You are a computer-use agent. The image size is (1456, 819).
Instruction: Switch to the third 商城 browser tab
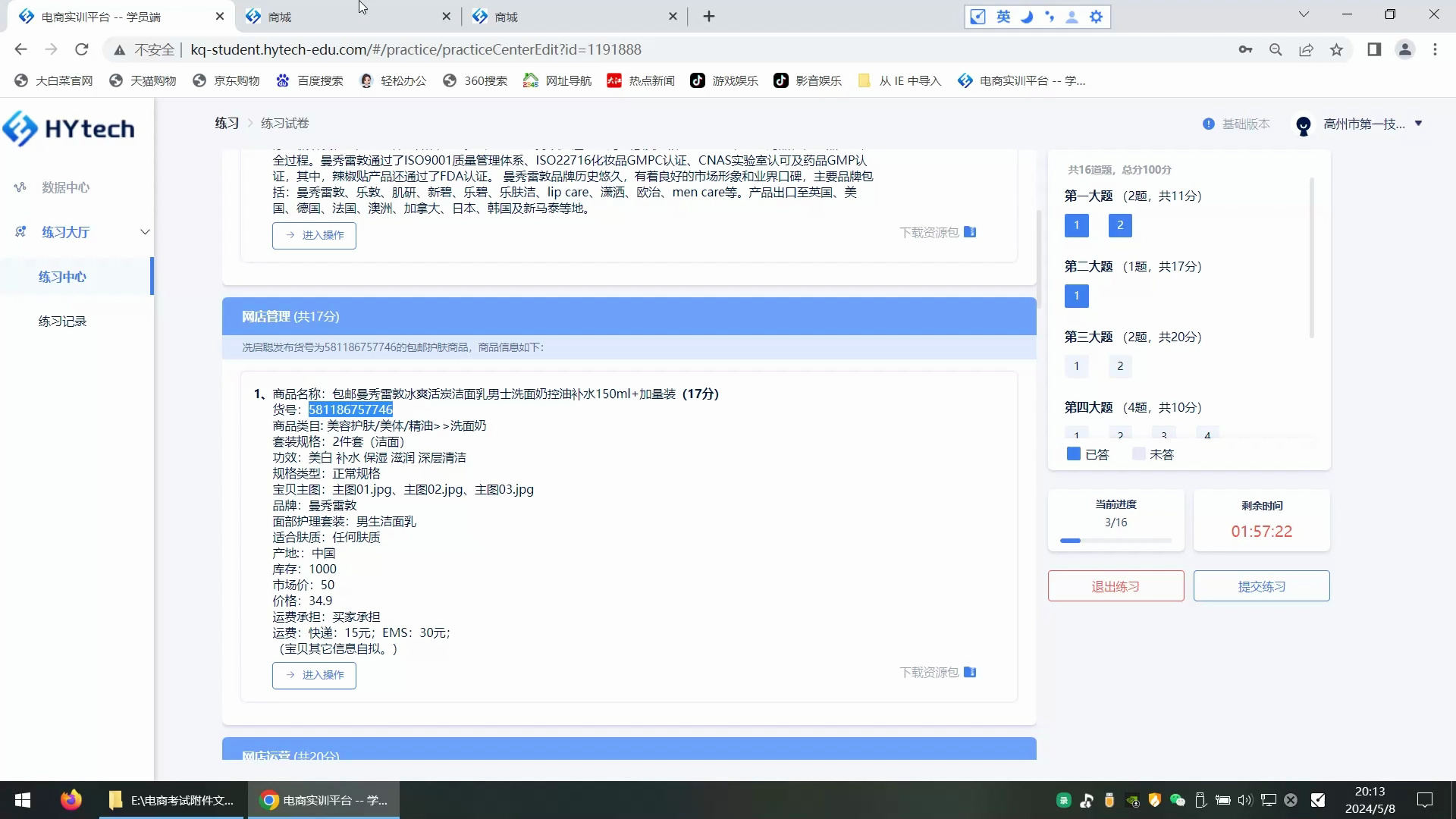click(574, 17)
